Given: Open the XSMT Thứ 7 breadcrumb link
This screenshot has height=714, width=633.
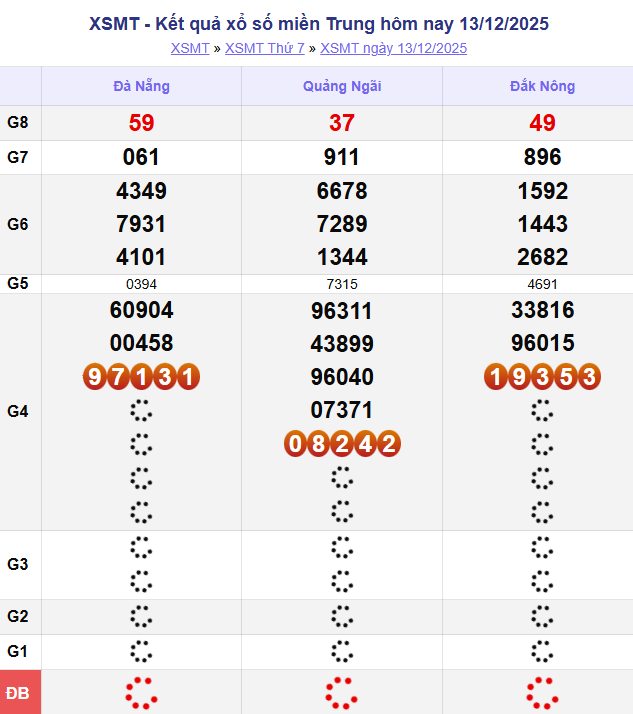Looking at the screenshot, I should point(264,48).
